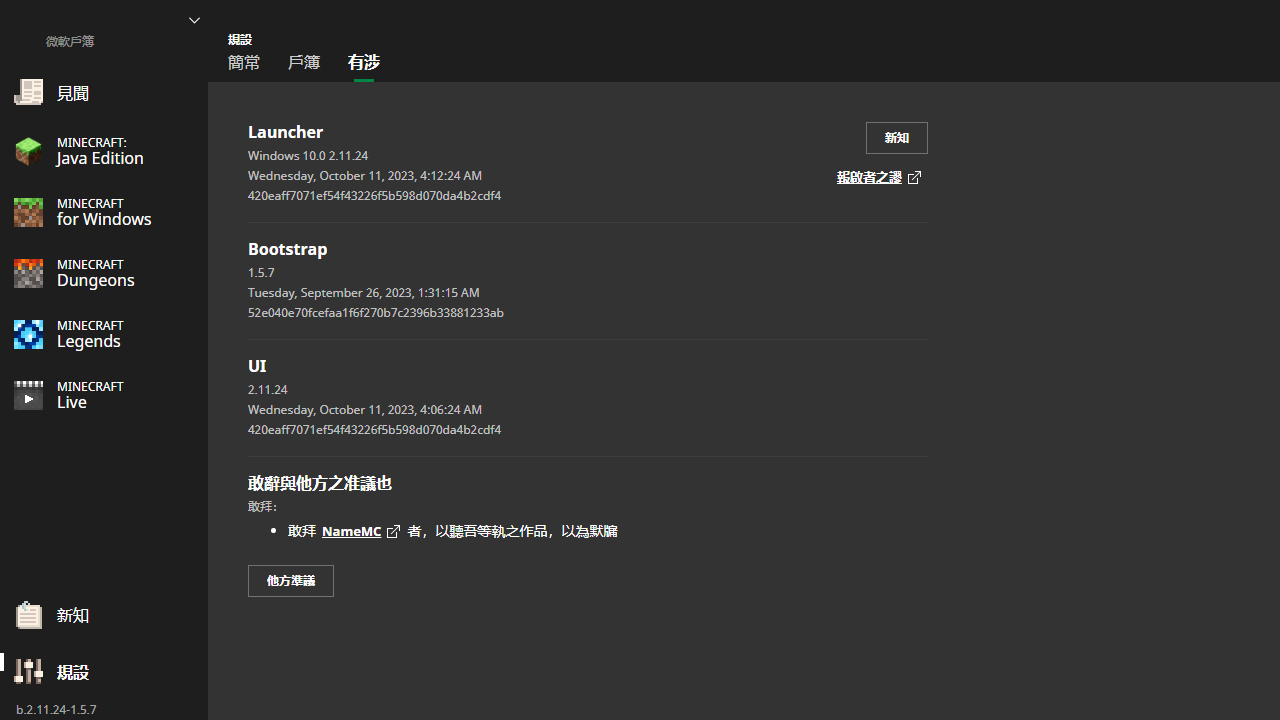Click Launcher version 'Windows 10.0 2.11.24'
This screenshot has width=1280, height=720.
(308, 156)
